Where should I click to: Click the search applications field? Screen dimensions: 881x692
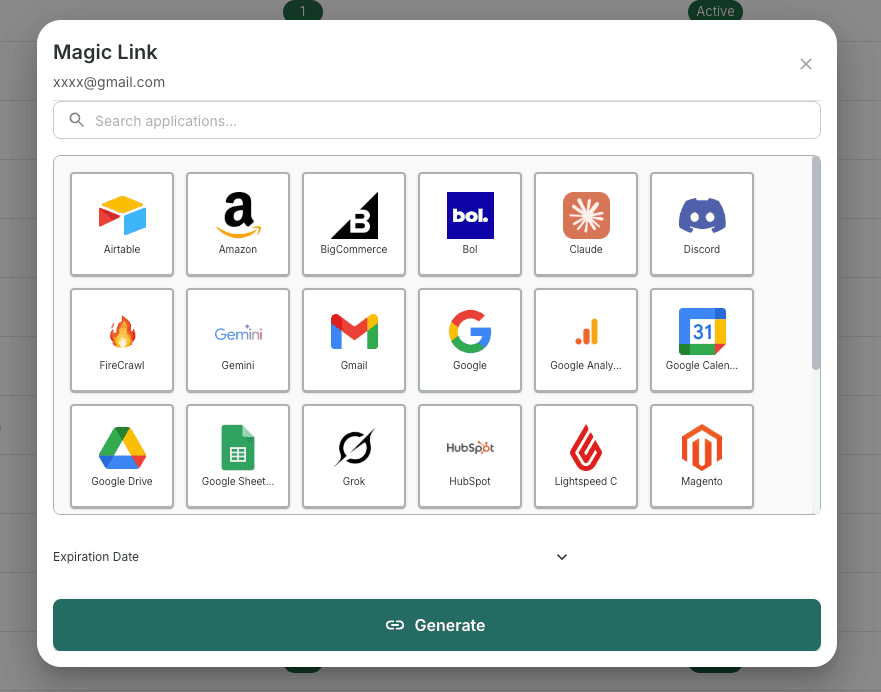click(x=437, y=119)
